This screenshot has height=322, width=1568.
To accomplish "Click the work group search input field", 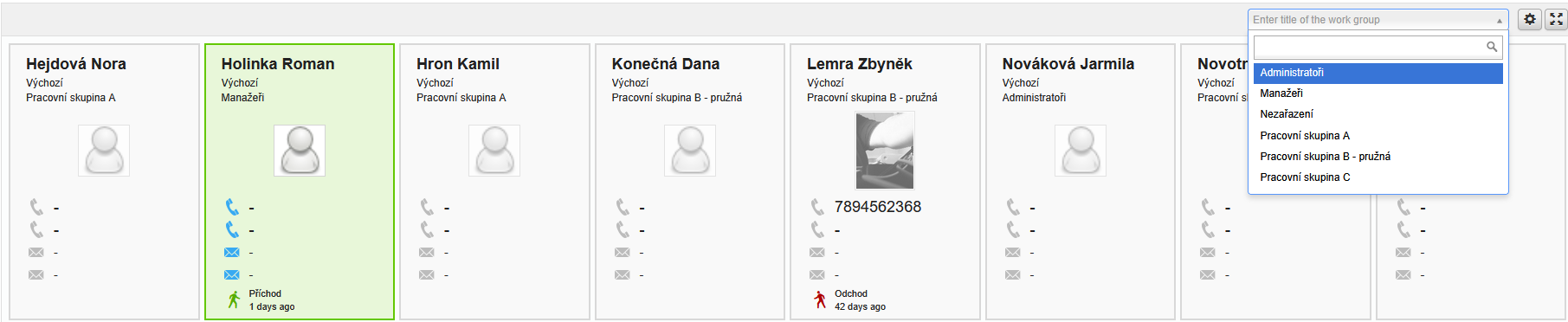I will (x=1370, y=47).
